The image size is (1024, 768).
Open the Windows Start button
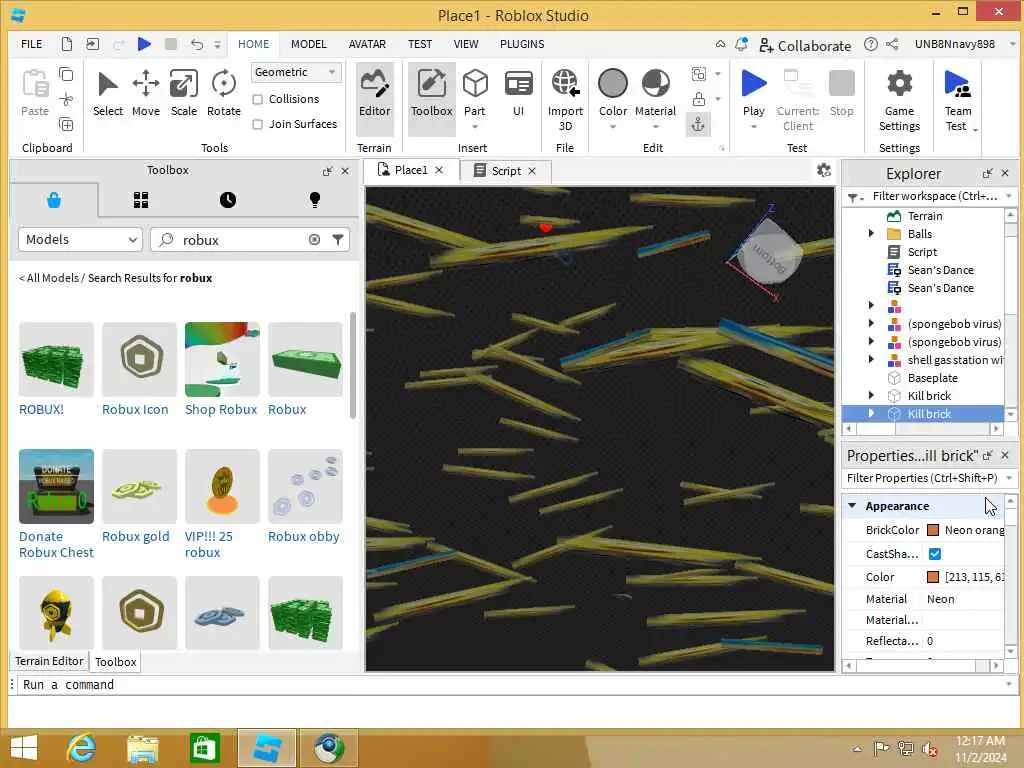pos(24,748)
